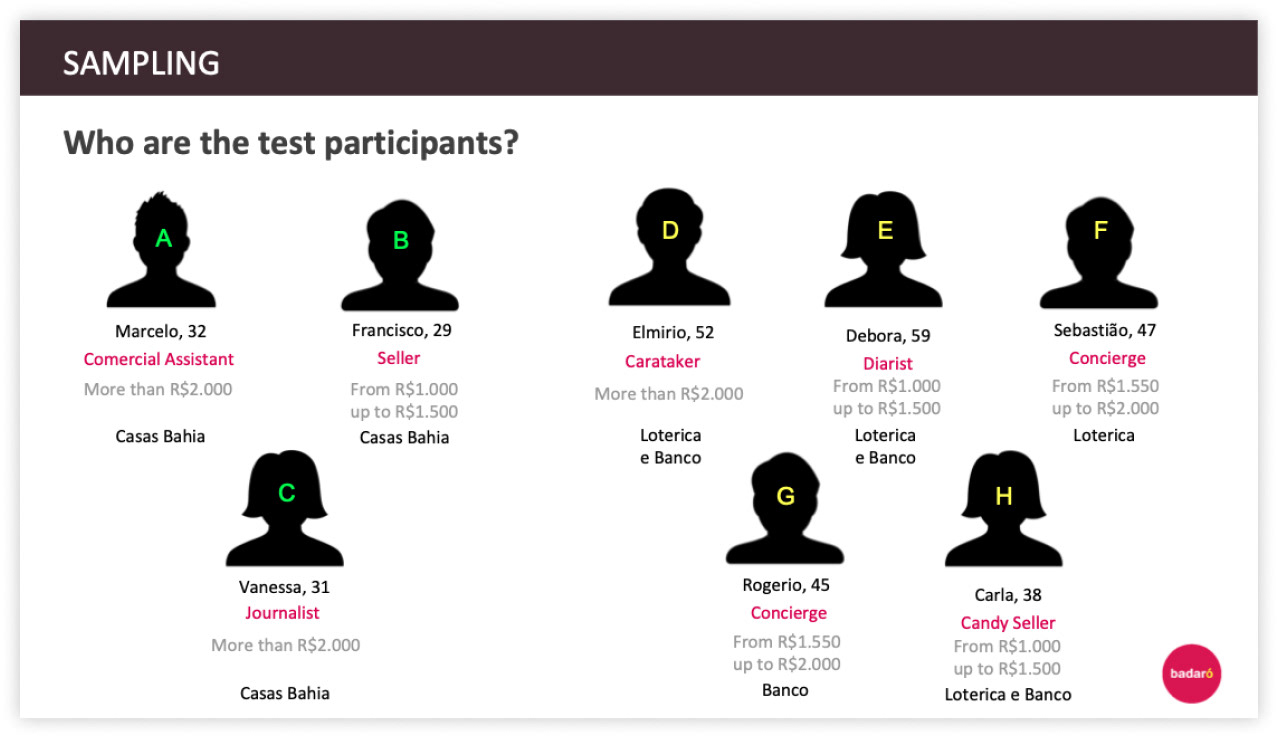Select the H avatar above Carla

[1003, 510]
